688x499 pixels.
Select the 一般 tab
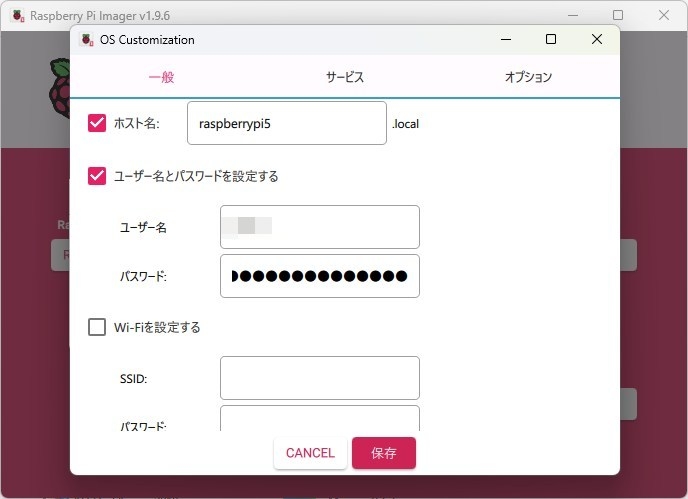(x=161, y=77)
